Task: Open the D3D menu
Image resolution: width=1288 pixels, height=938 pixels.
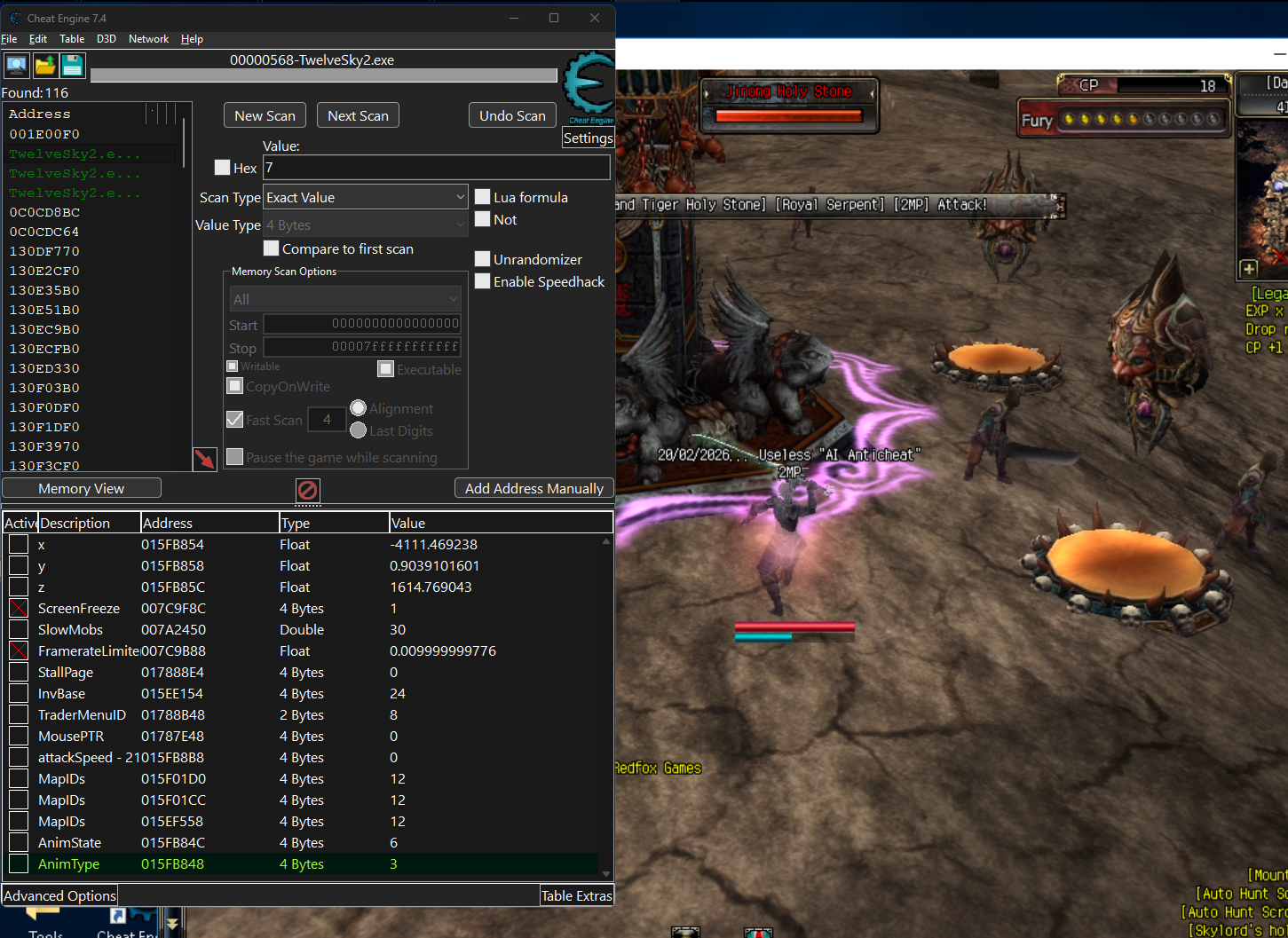Action: point(107,39)
